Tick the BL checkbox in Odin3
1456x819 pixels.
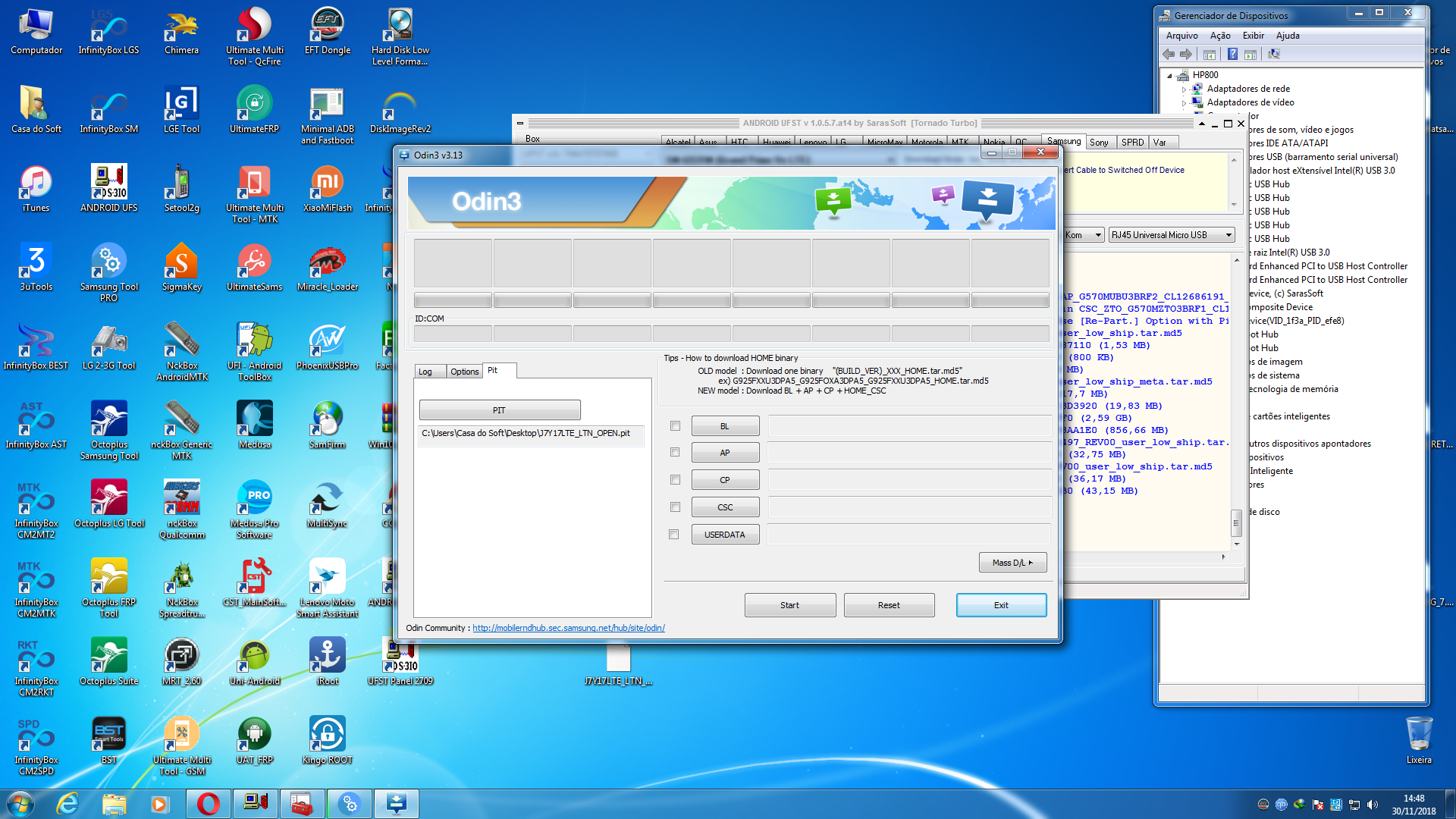[675, 426]
